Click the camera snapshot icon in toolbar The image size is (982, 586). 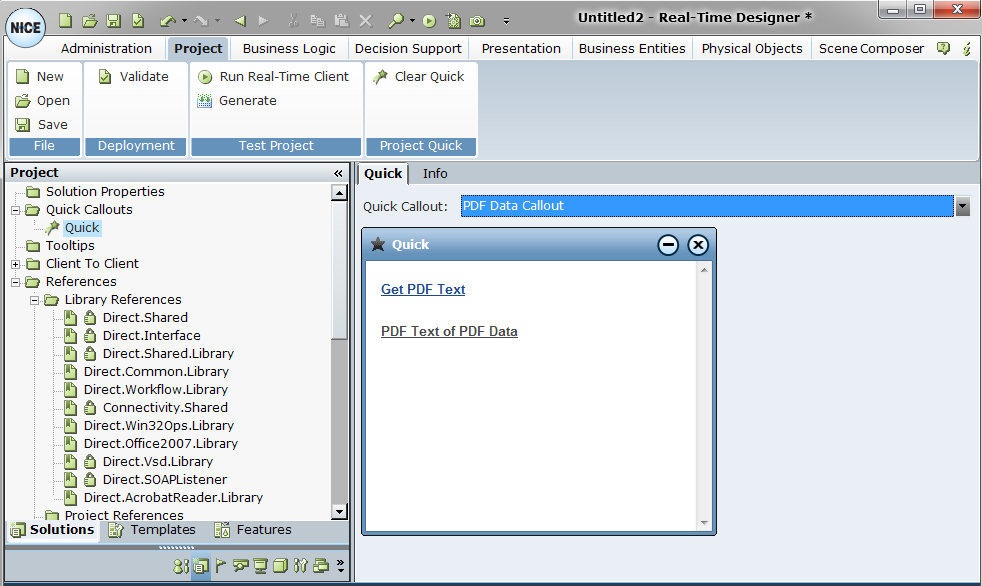477,20
